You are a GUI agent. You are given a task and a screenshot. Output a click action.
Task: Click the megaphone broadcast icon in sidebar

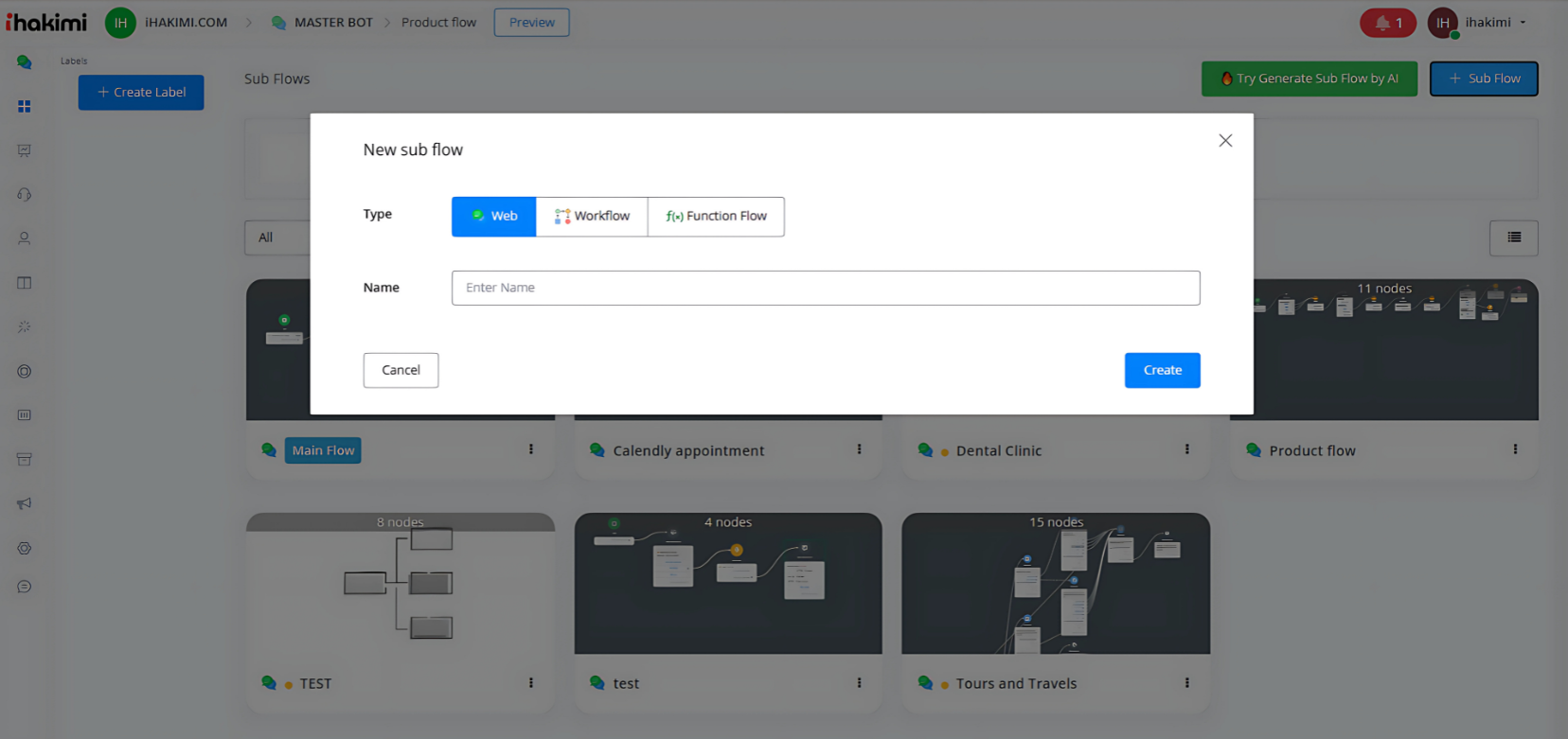25,503
